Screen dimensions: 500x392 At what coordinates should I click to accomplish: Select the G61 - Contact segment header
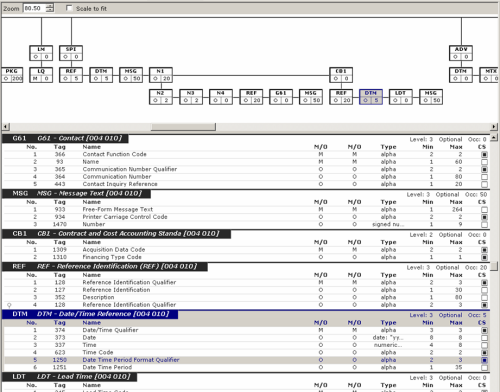[x=65, y=138]
